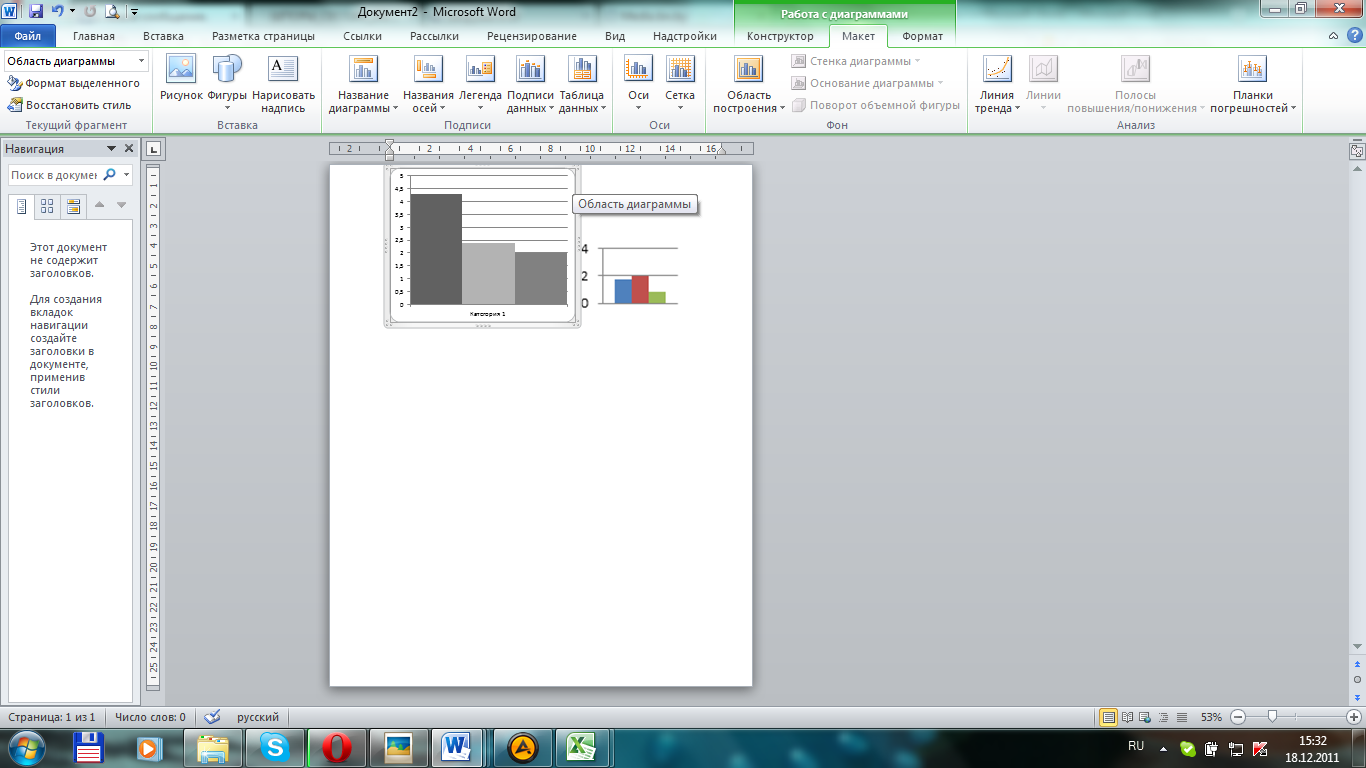Click the Нарисовать надпись text box icon
Image resolution: width=1366 pixels, height=768 pixels.
[283, 84]
